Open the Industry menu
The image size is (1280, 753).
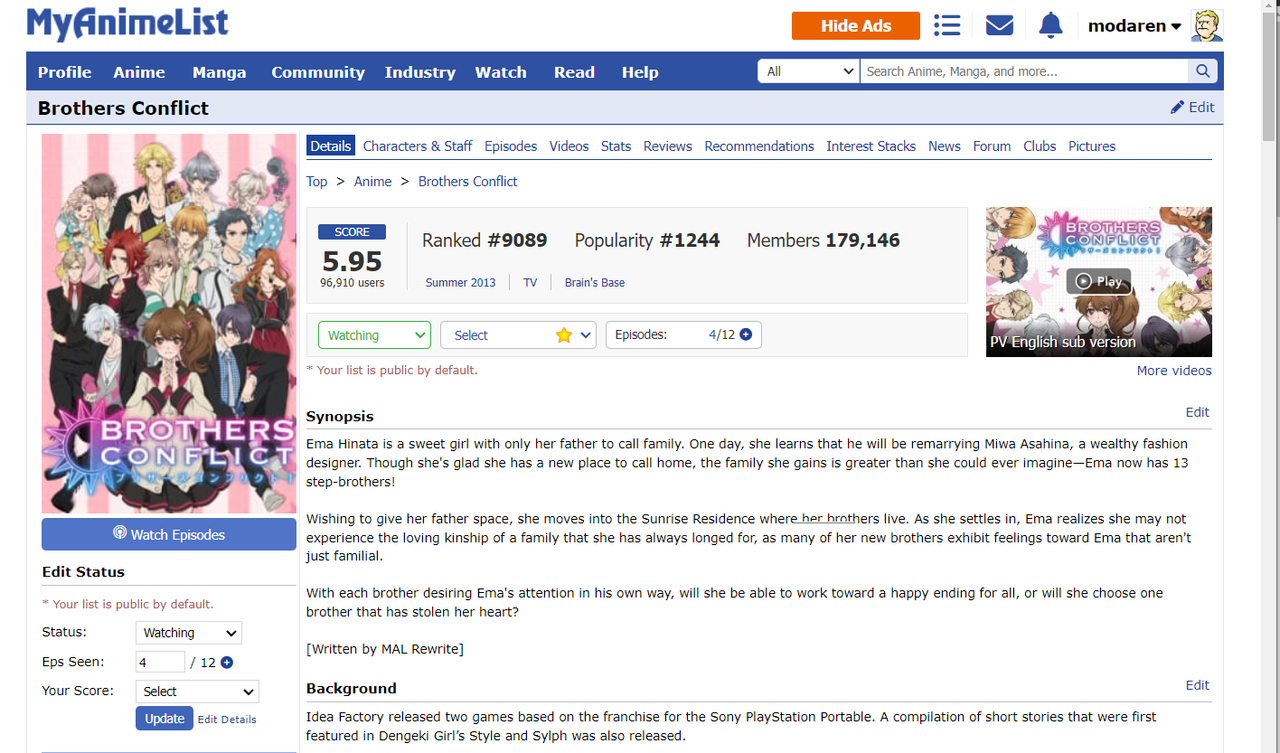tap(420, 72)
